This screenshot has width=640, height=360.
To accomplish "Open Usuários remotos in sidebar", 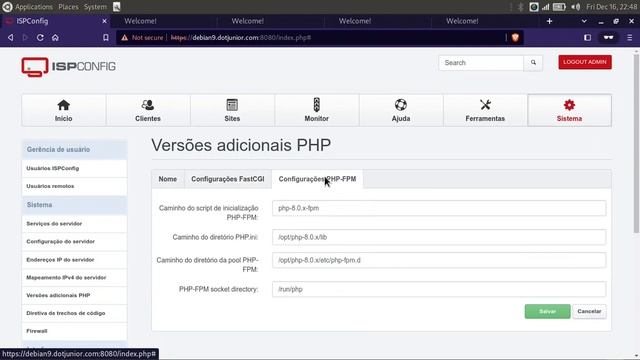I will click(x=74, y=186).
